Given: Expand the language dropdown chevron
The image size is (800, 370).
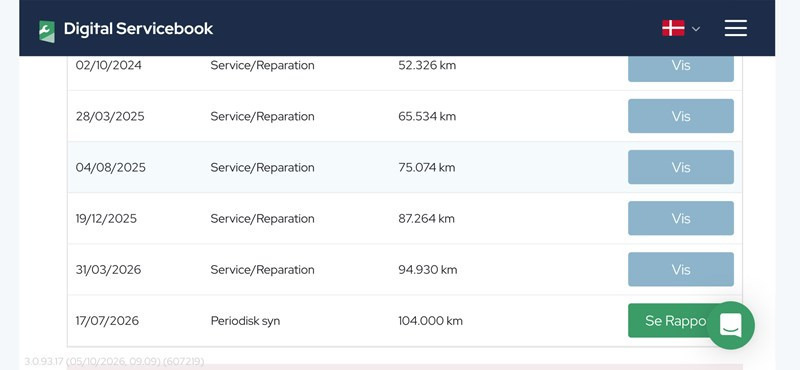Looking at the screenshot, I should pyautogui.click(x=696, y=29).
